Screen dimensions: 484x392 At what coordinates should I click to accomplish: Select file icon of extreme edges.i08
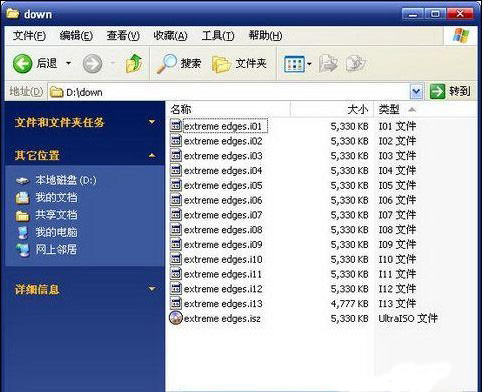[x=176, y=229]
